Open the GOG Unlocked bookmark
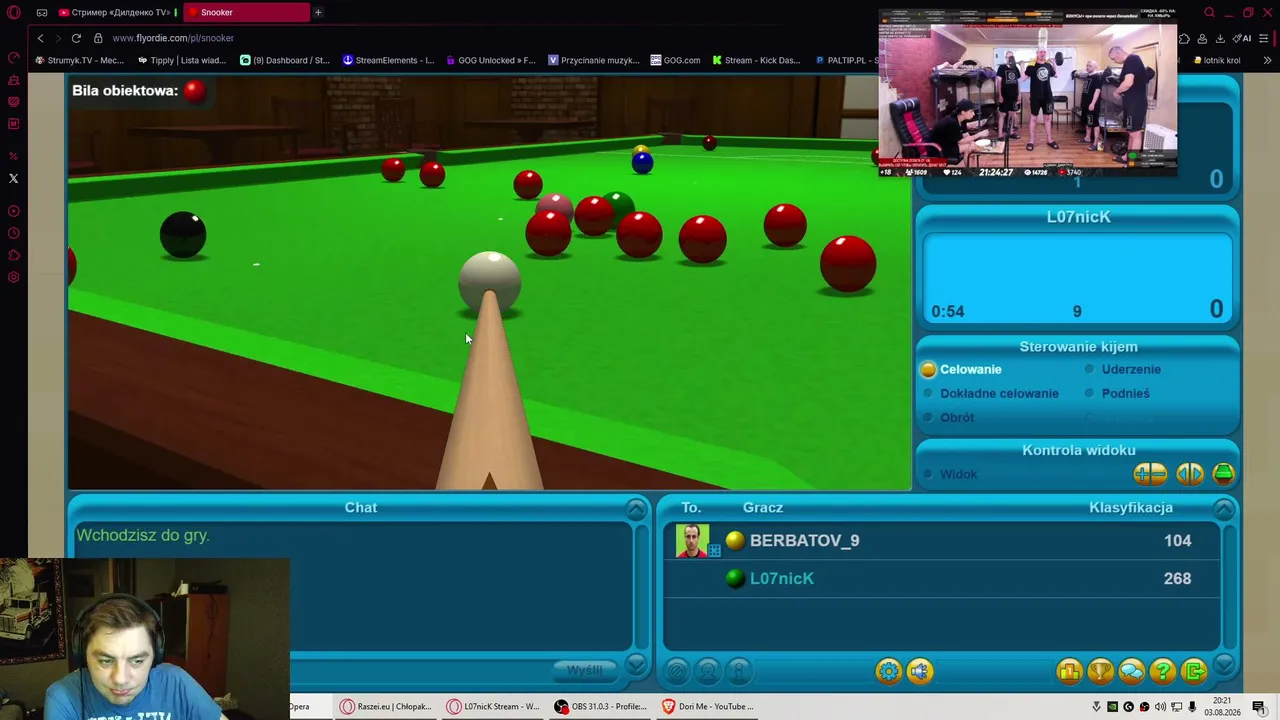This screenshot has width=1280, height=720. coord(490,60)
